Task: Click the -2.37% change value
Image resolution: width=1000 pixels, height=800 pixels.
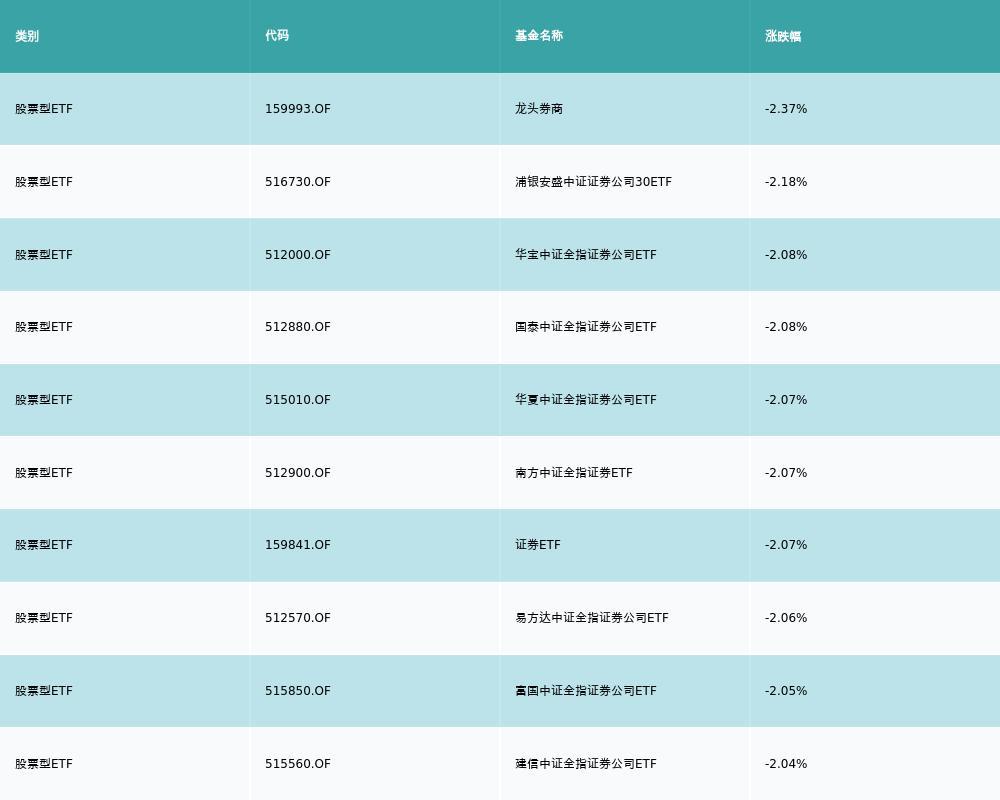Action: click(786, 108)
